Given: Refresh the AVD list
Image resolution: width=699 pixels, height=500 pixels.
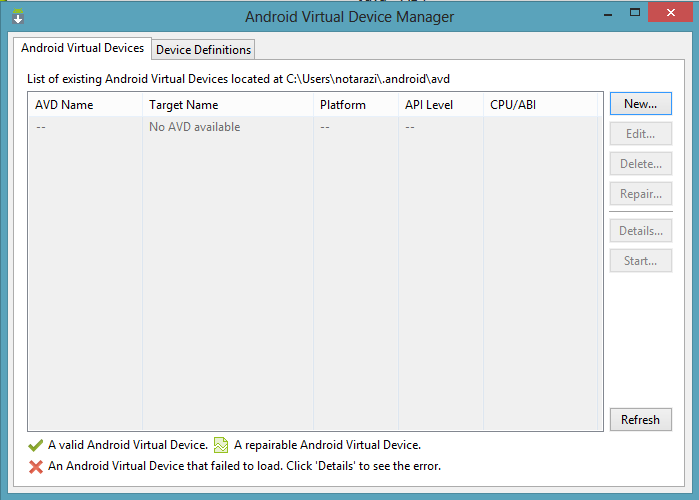Looking at the screenshot, I should pos(641,420).
